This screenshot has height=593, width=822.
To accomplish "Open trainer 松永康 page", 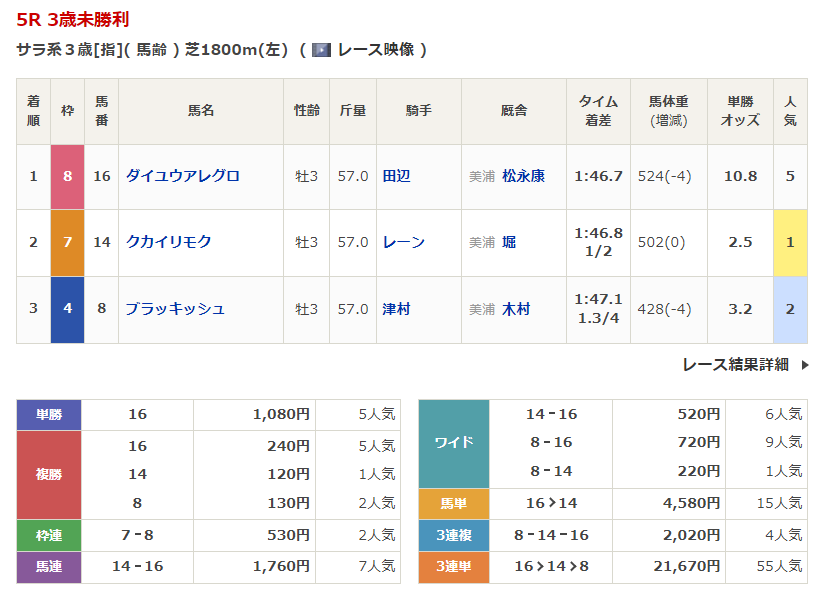I will pos(523,176).
